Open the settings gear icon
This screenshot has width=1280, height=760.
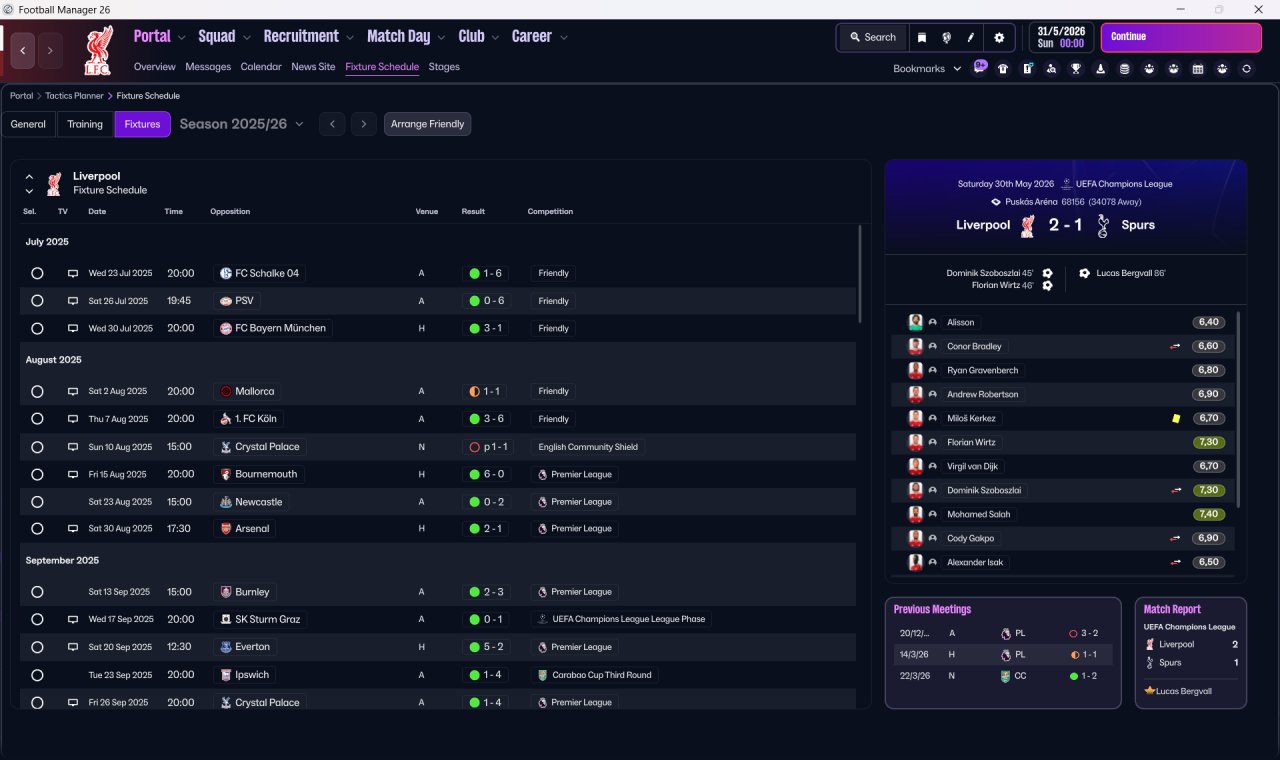999,38
